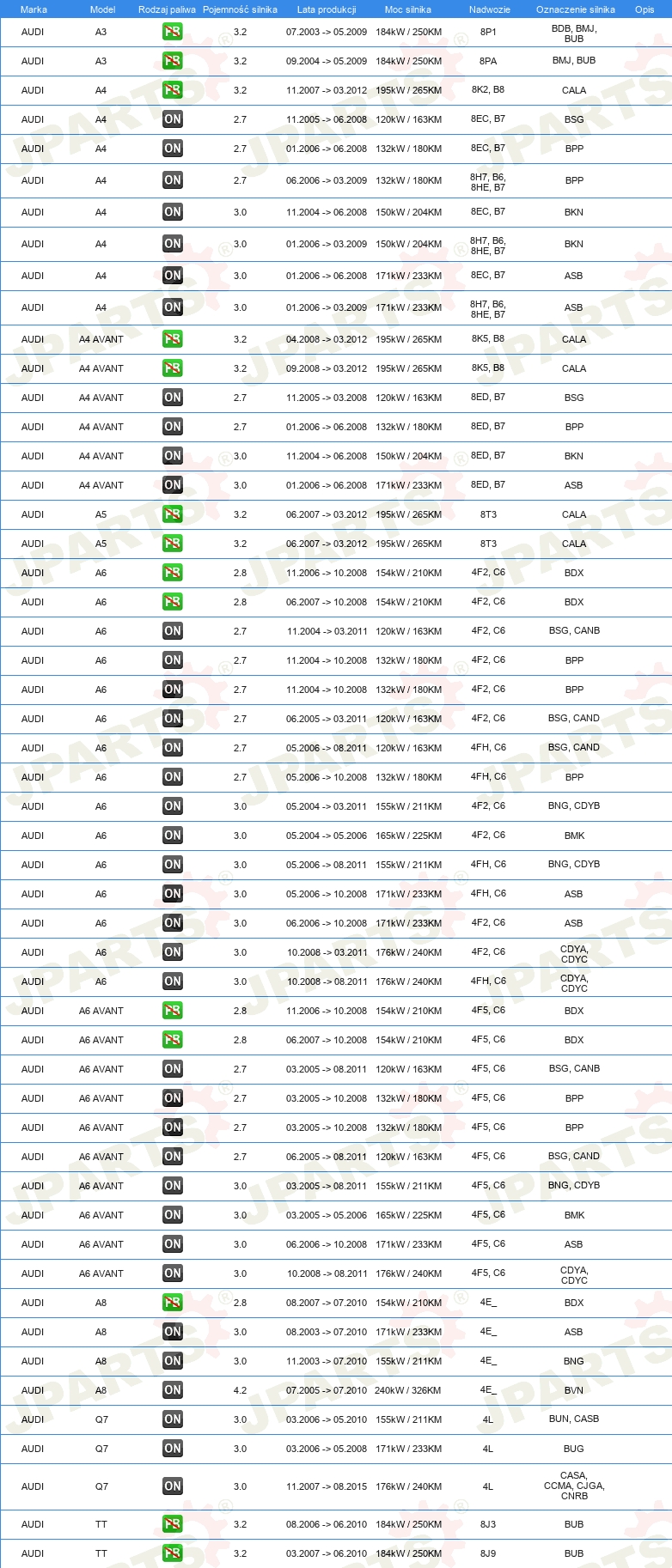Click the petrol icon in A3 8PA row

point(173,61)
